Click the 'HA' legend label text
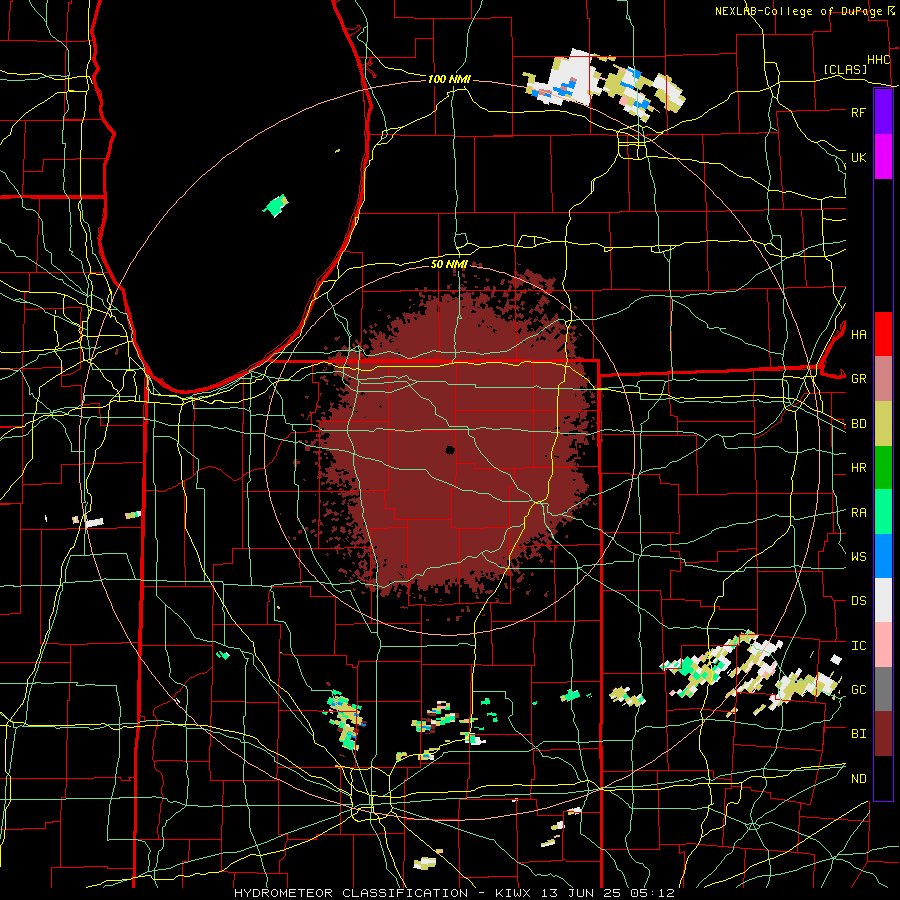Image resolution: width=900 pixels, height=900 pixels. (x=858, y=334)
